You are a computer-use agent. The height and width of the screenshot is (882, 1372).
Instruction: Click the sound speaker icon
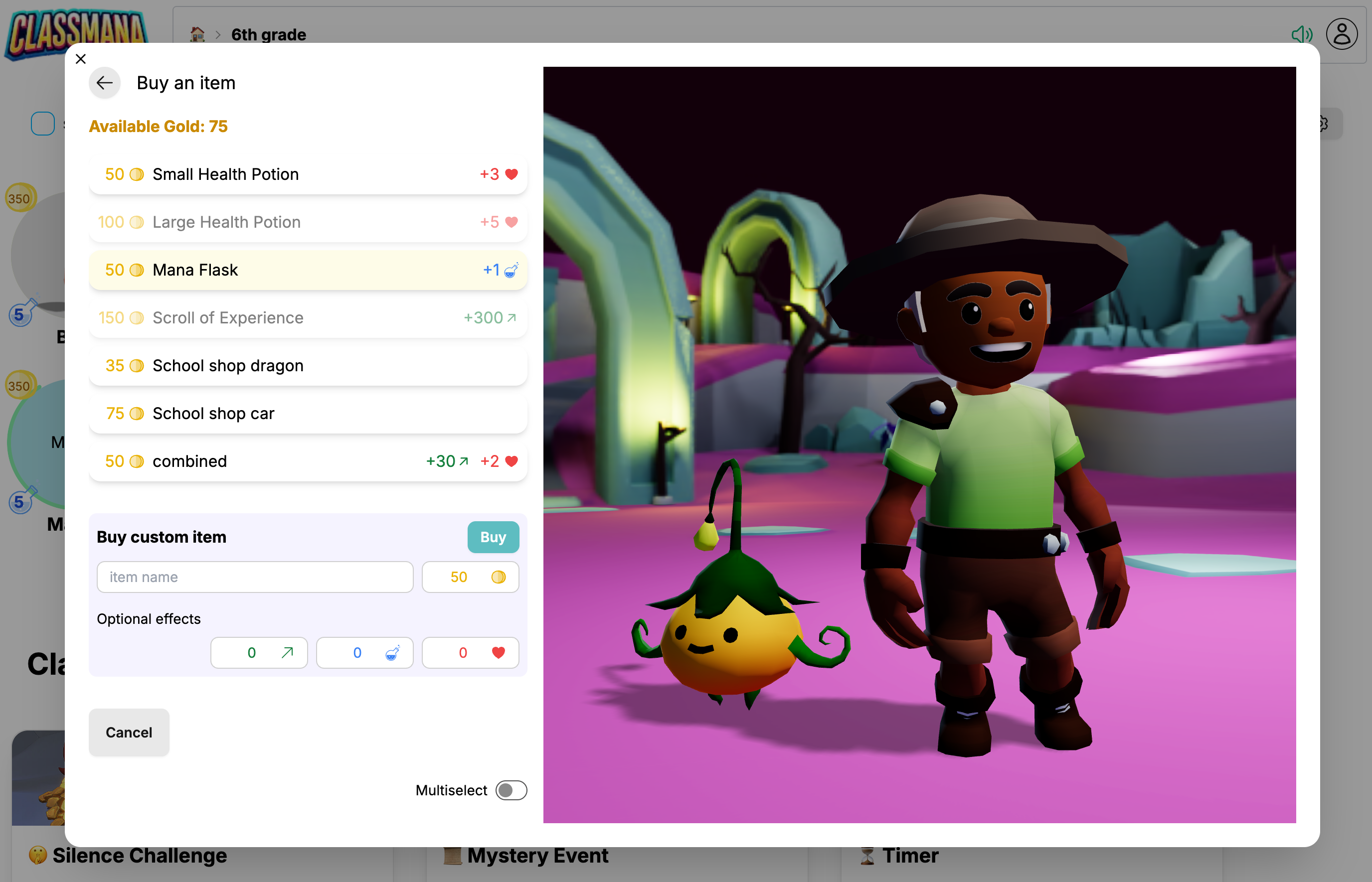1302,34
